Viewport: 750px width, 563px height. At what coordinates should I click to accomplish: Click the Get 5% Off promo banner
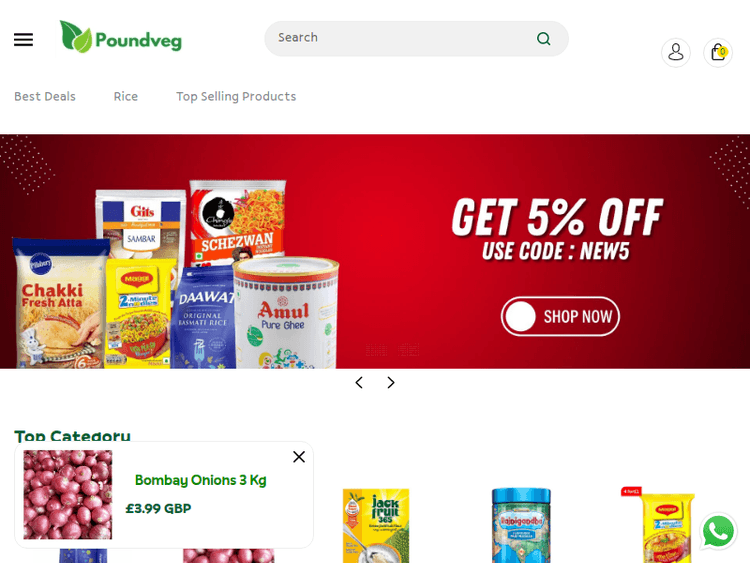point(375,251)
